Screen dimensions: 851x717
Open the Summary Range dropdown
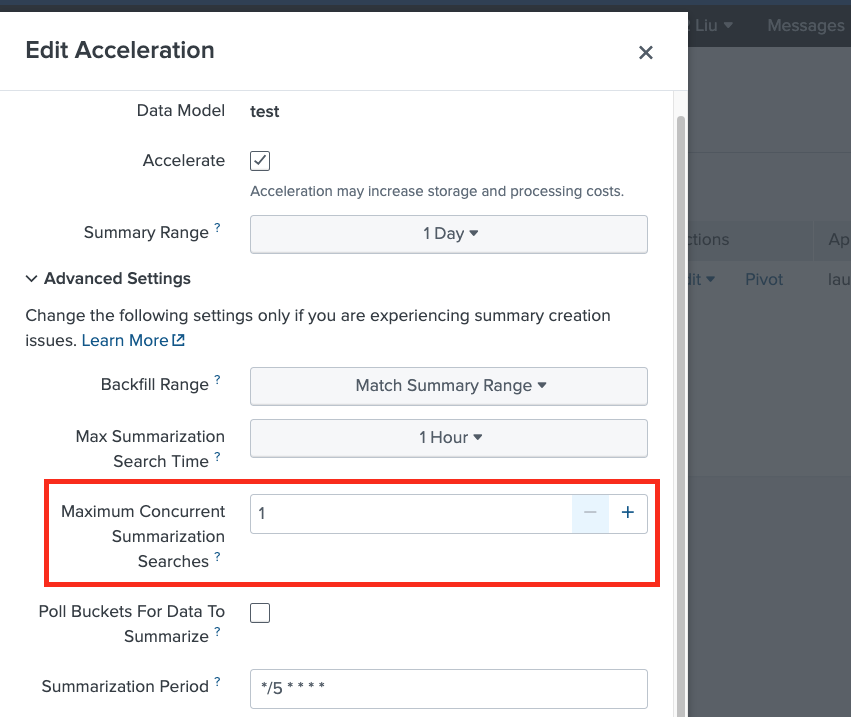[448, 233]
